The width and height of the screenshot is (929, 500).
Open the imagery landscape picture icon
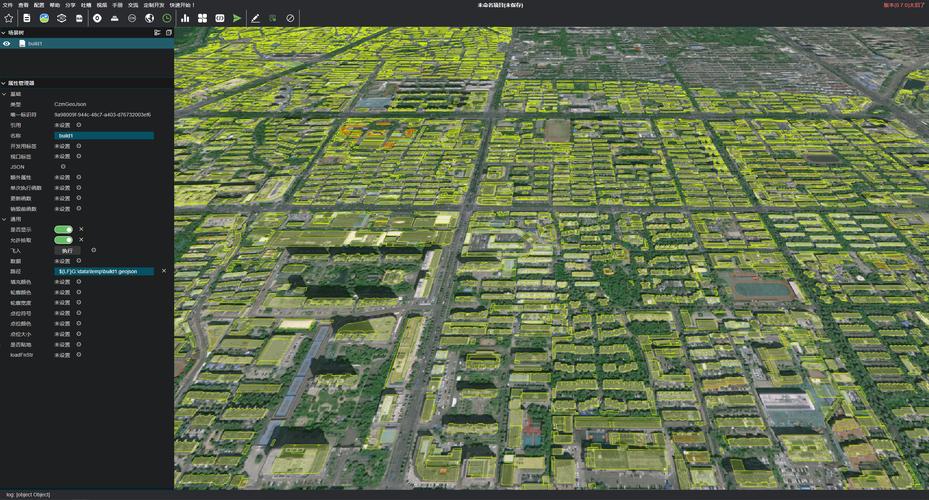click(44, 18)
